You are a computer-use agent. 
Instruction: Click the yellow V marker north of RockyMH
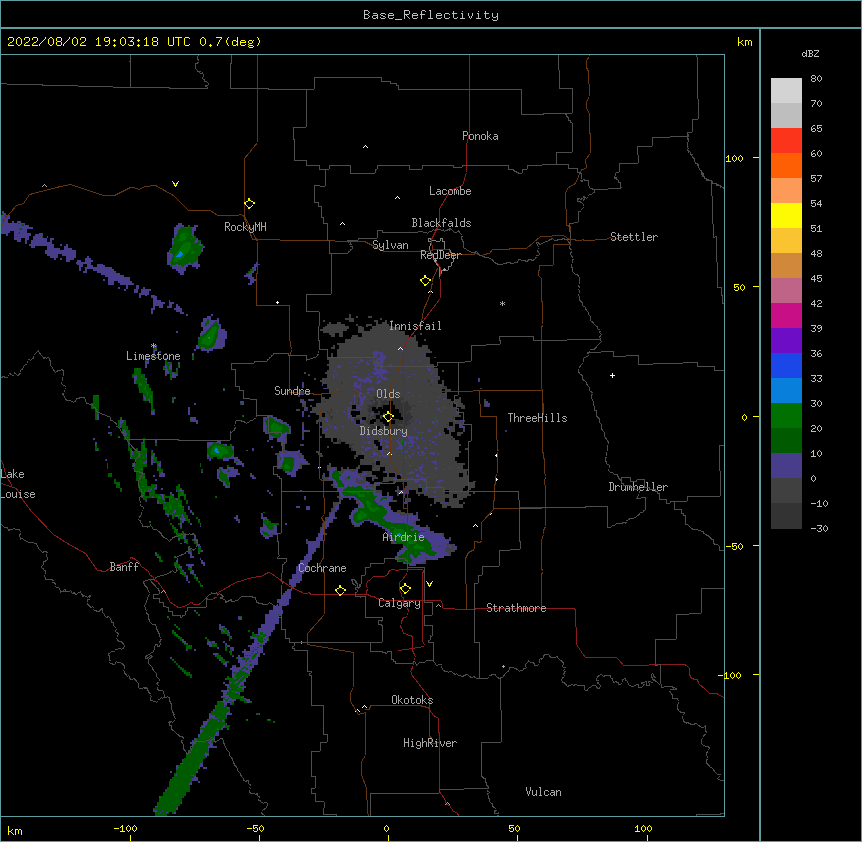(175, 184)
